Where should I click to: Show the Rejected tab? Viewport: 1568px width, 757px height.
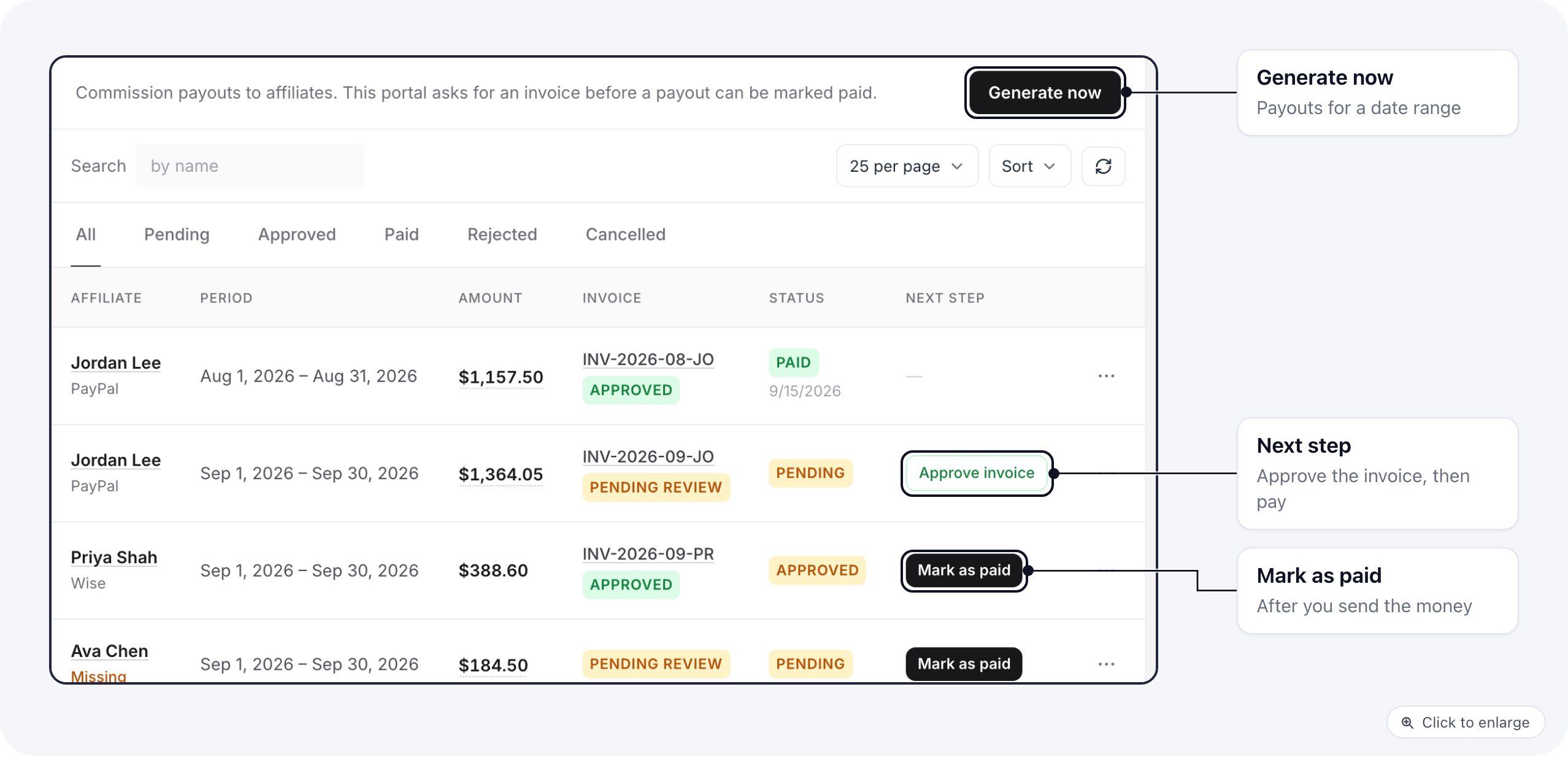pos(502,234)
